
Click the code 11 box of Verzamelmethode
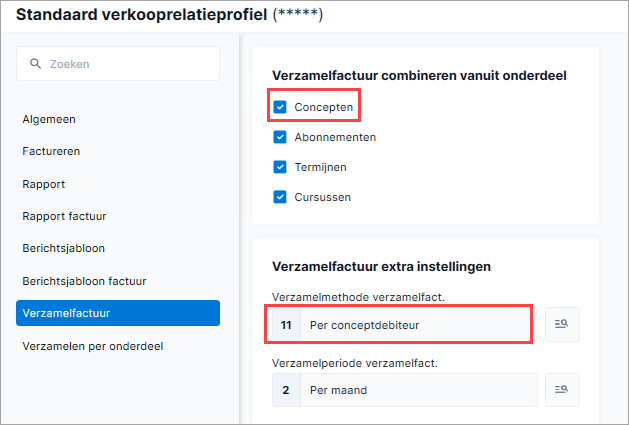tap(286, 325)
